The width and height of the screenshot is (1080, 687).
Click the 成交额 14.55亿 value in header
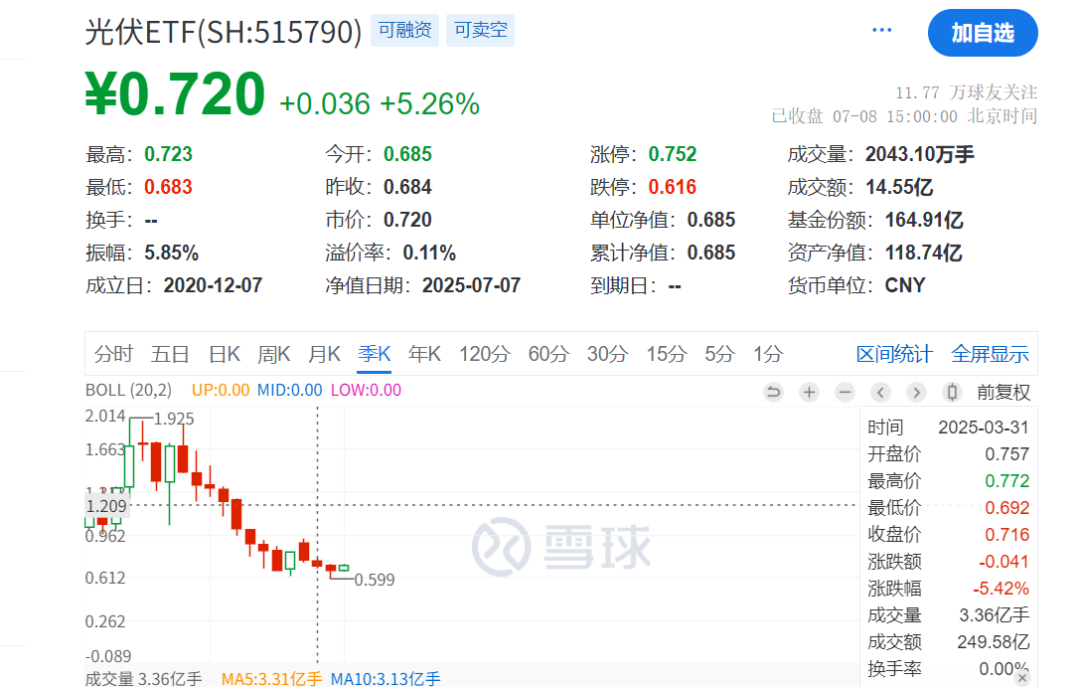[x=899, y=187]
